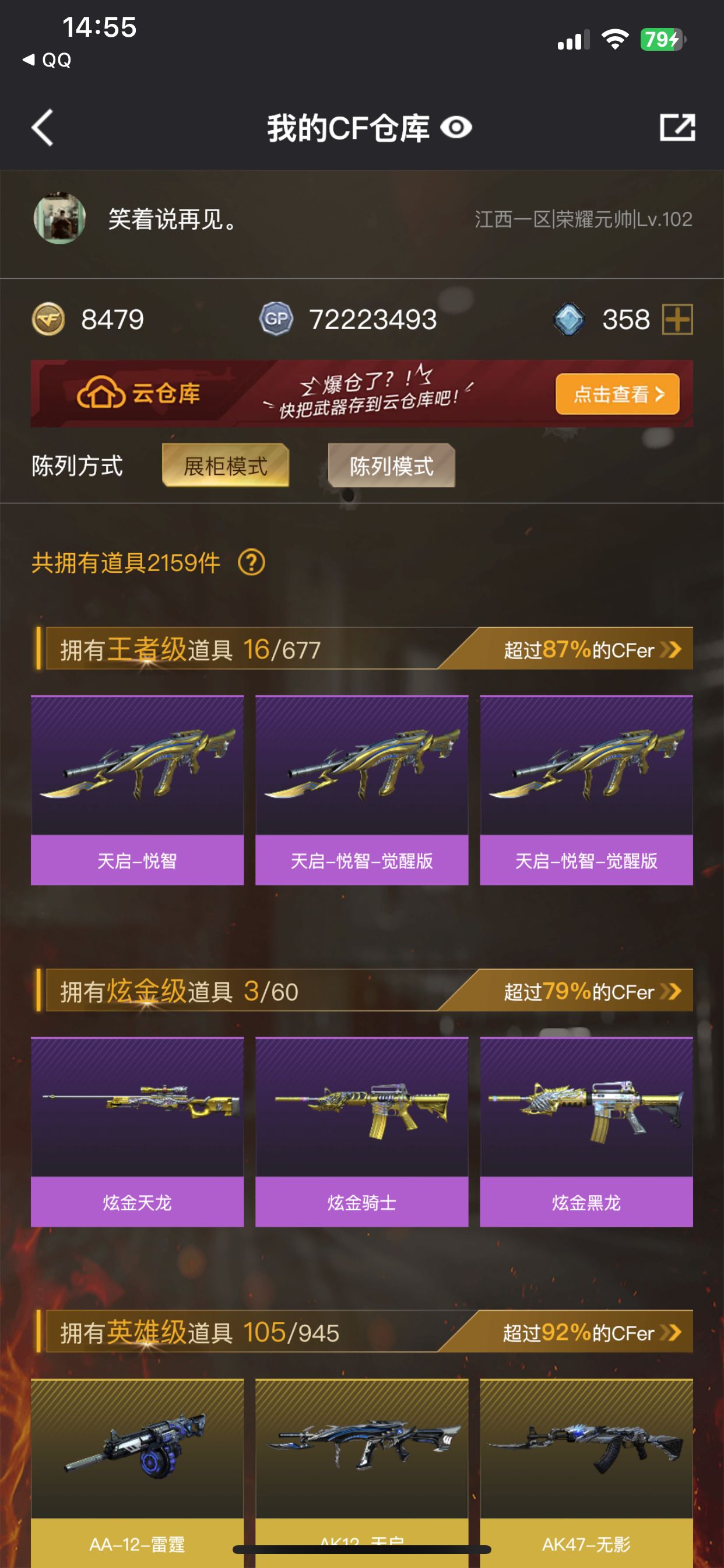The height and width of the screenshot is (1568, 724).
Task: Tap the cloud warehouse 云仓库 icon
Action: click(x=100, y=393)
